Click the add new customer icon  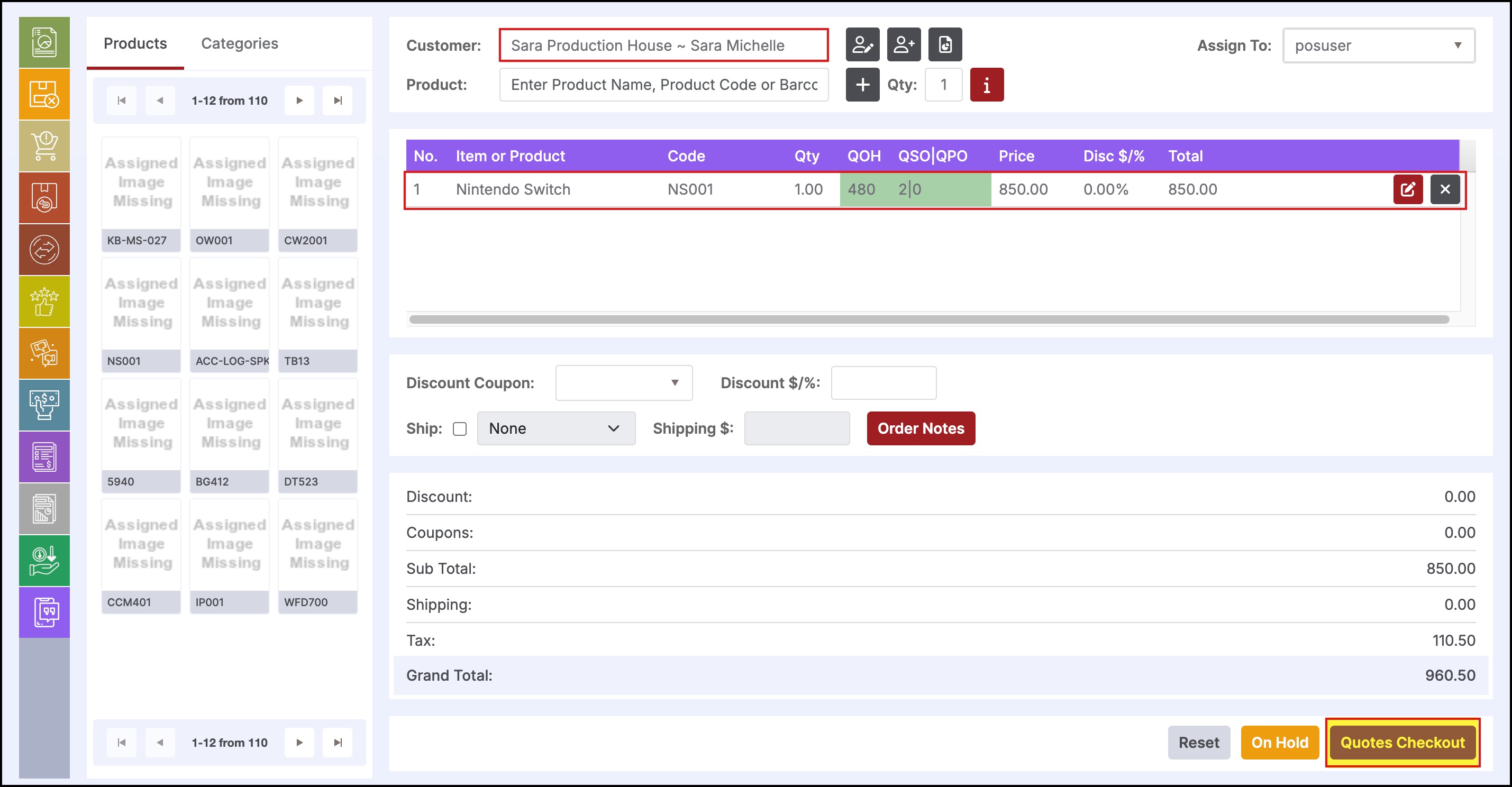coord(903,44)
